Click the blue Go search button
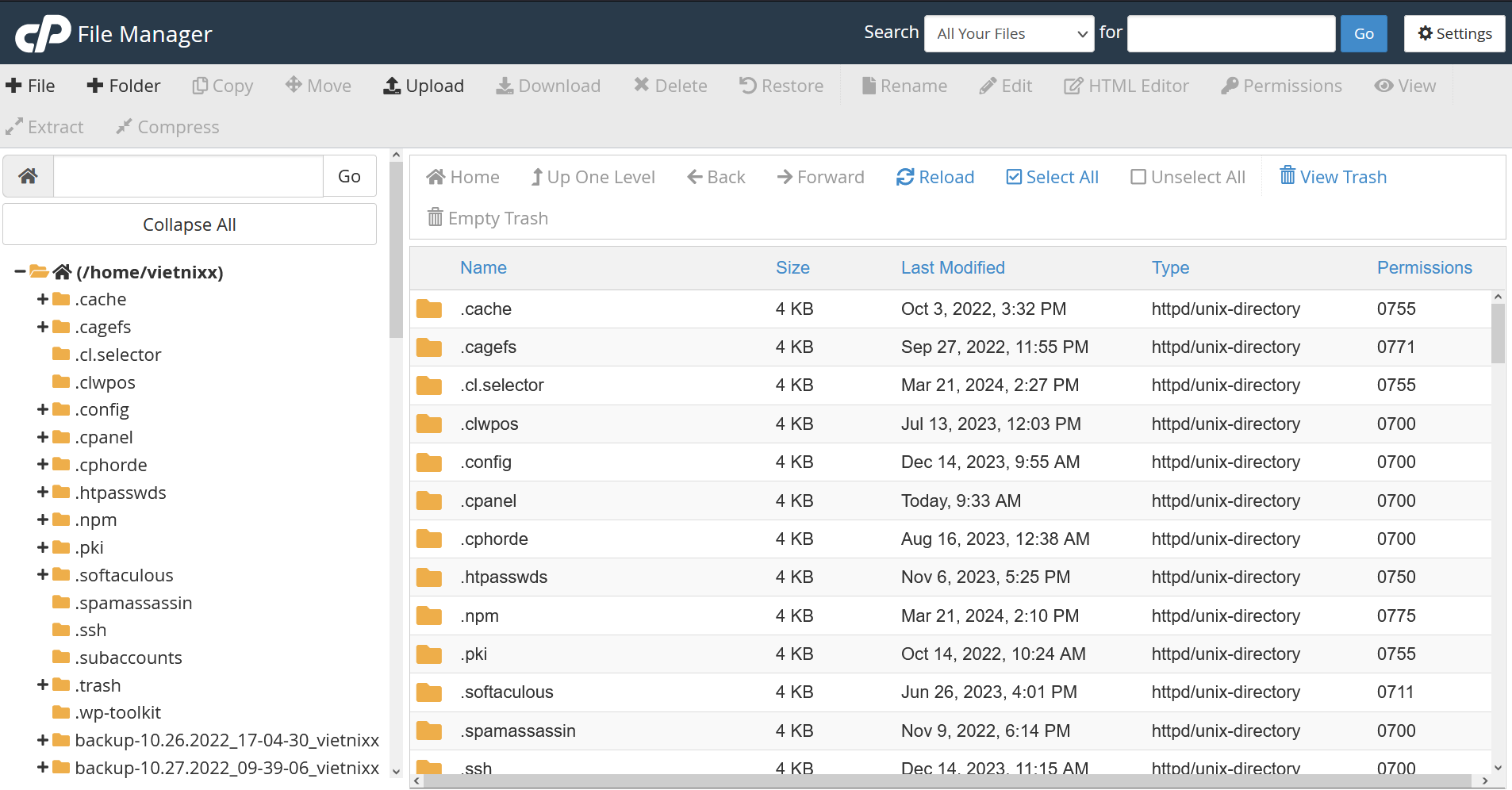This screenshot has height=790, width=1512. point(1363,33)
